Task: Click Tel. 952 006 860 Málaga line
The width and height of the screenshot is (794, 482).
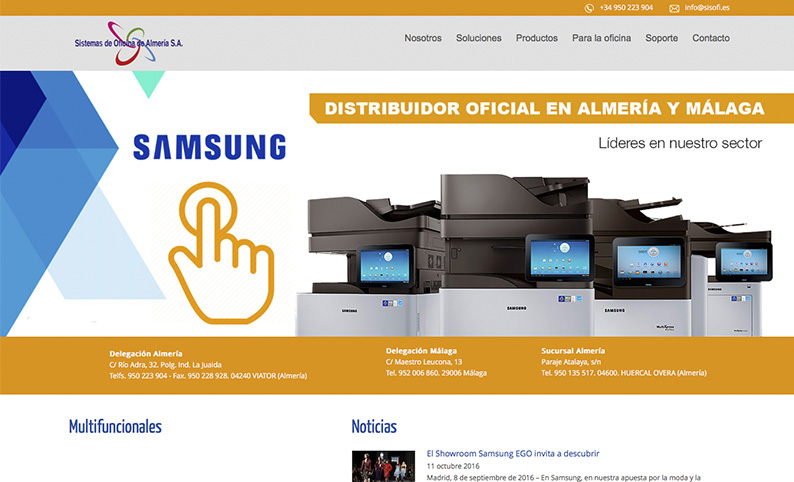Action: coord(436,373)
